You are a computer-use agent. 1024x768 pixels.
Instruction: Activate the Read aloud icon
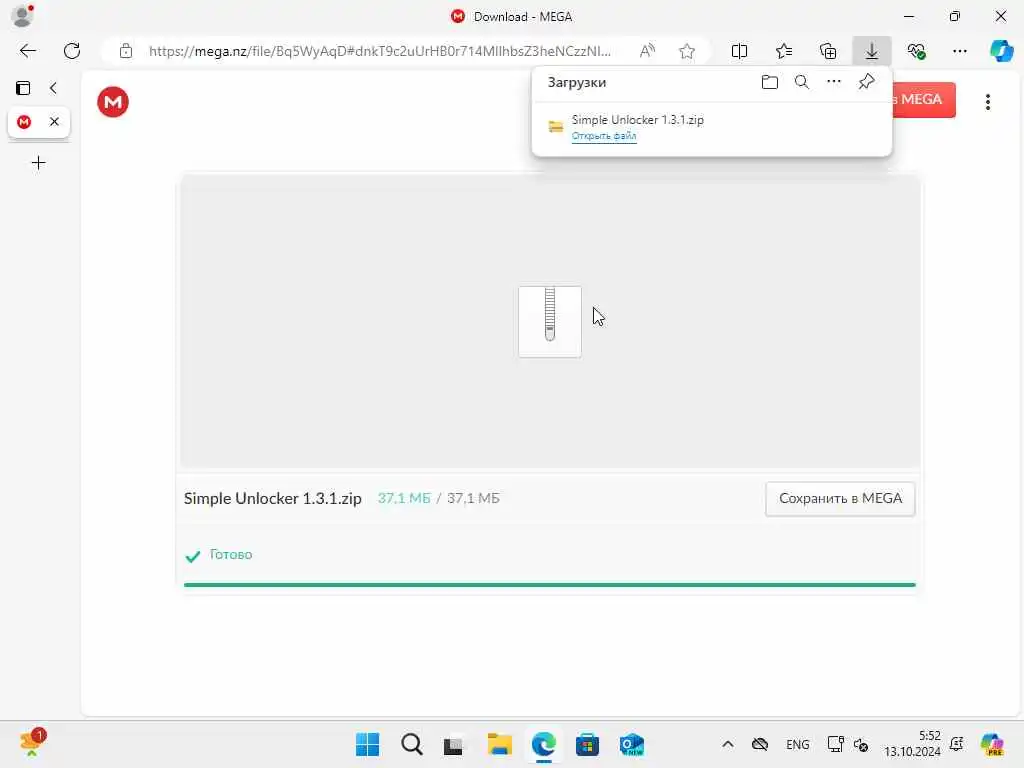click(x=647, y=51)
